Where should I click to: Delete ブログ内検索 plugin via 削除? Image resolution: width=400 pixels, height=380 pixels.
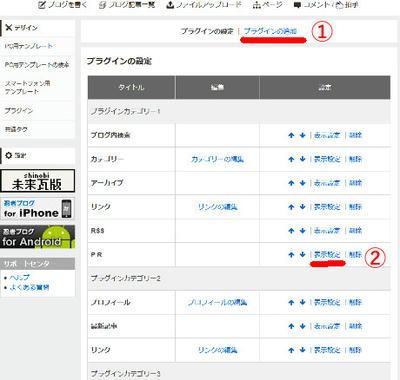coord(355,135)
